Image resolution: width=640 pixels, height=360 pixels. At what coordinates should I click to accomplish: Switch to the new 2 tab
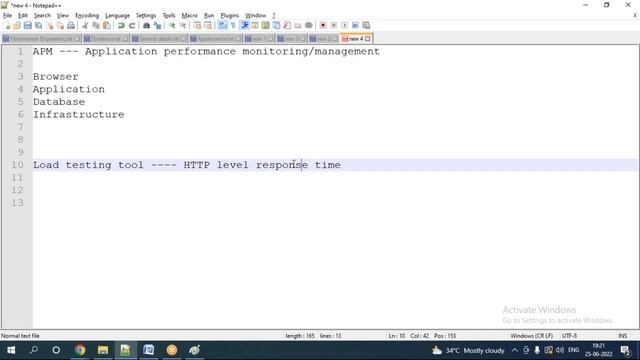coord(323,39)
